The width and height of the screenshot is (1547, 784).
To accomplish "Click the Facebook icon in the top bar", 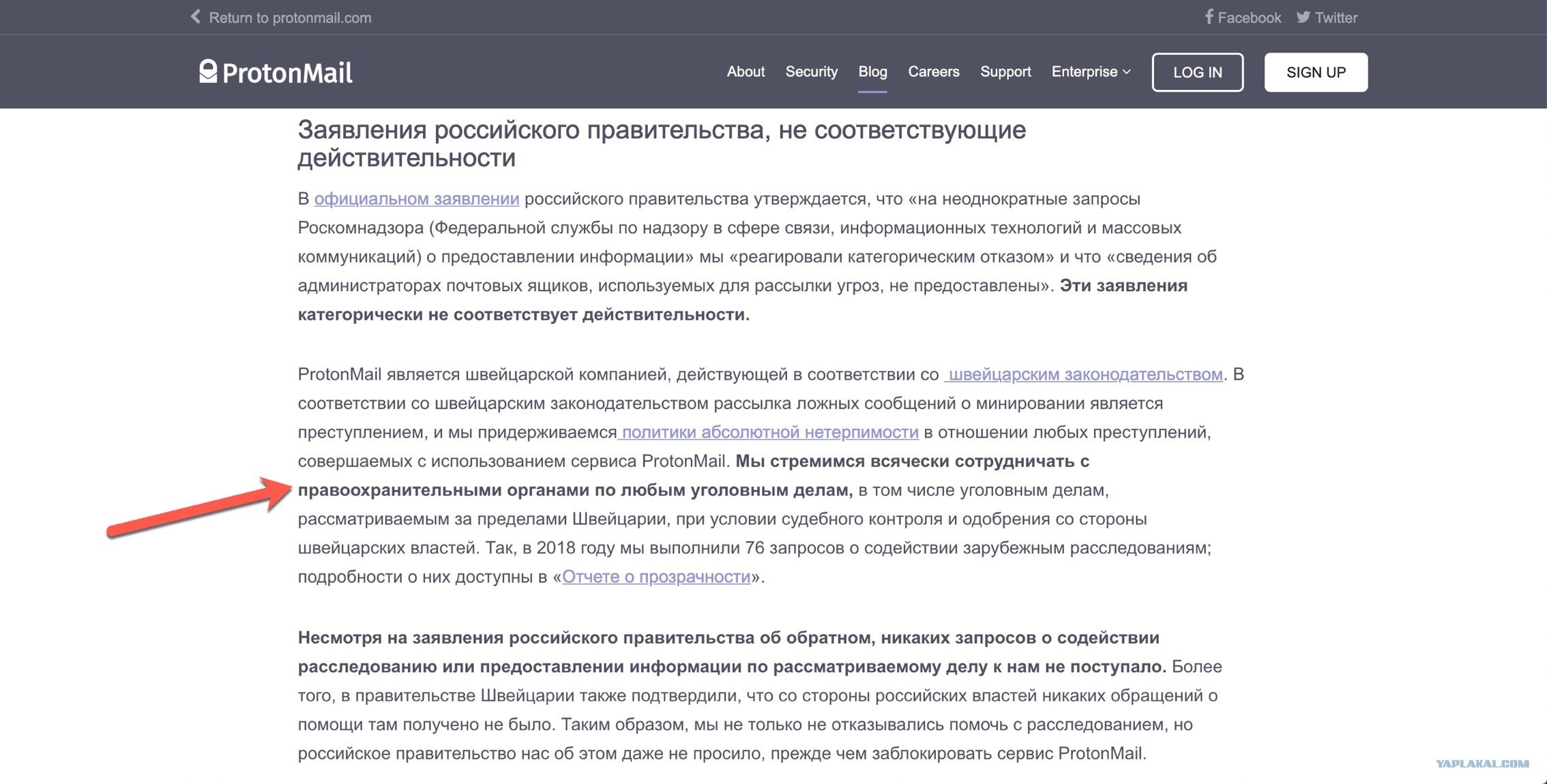I will (x=1209, y=17).
